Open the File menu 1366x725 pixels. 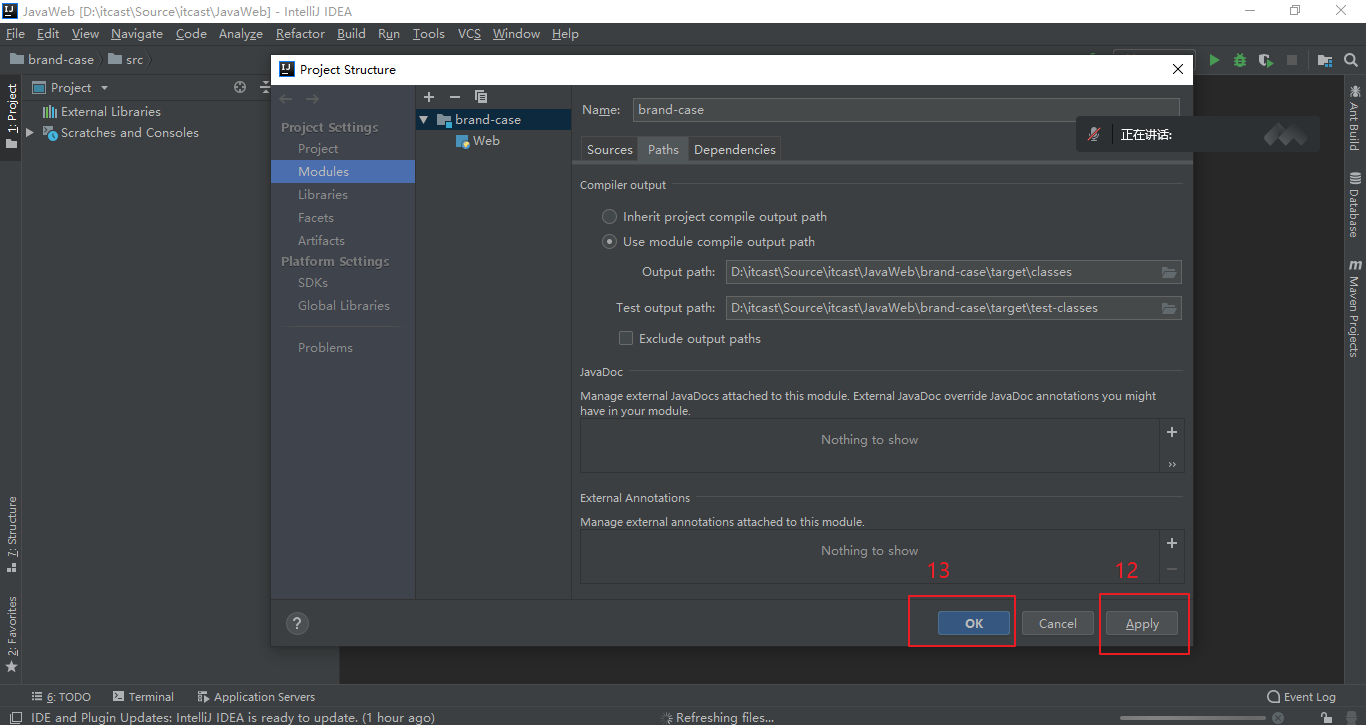(x=15, y=33)
